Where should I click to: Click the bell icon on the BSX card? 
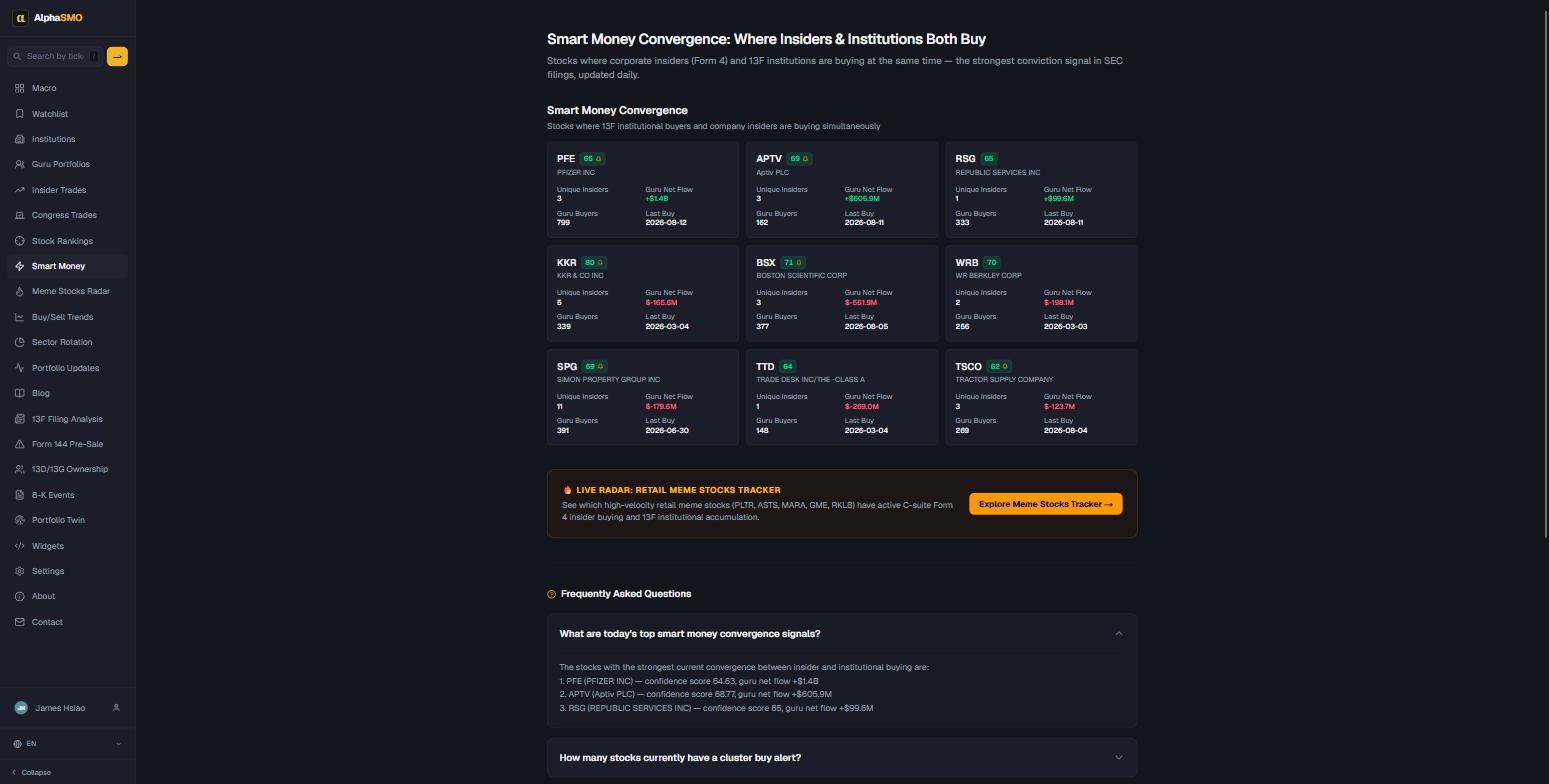(x=799, y=263)
